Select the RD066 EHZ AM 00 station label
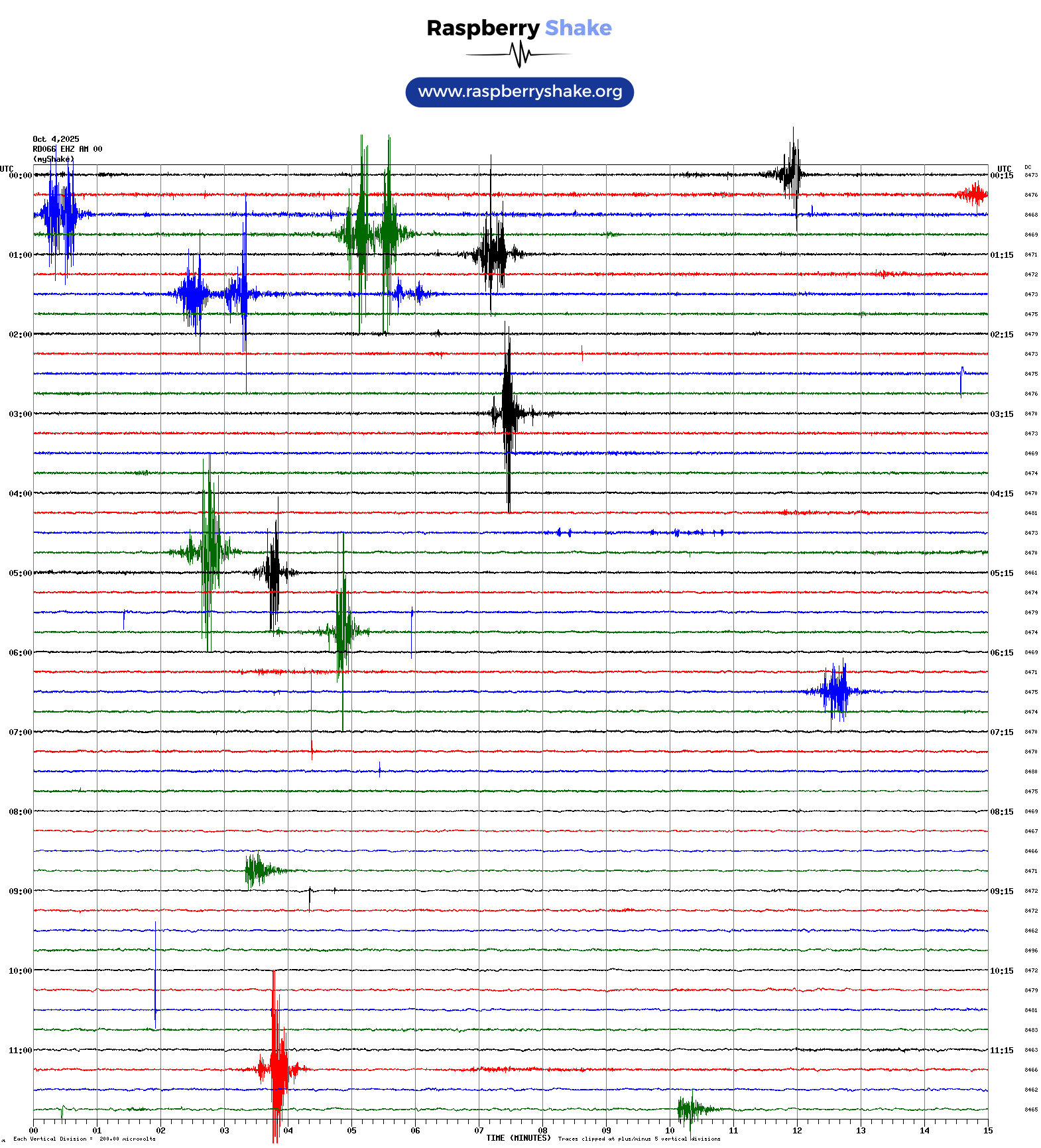The height and width of the screenshot is (1148, 1041). 67,149
